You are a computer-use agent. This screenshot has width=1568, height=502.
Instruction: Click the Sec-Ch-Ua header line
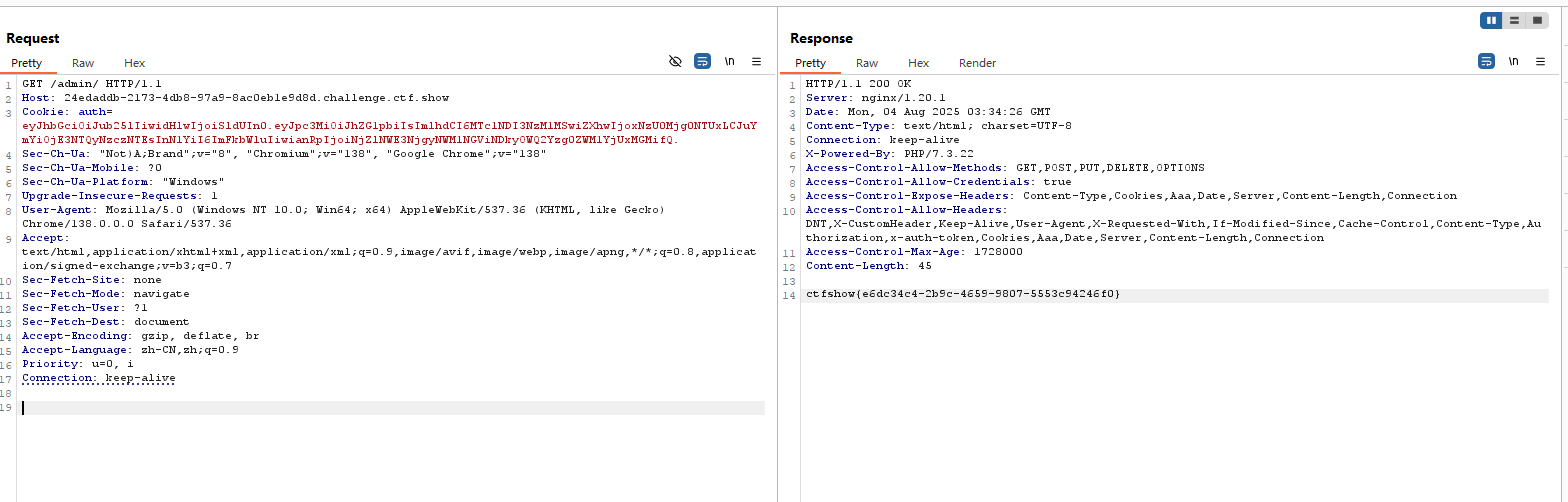tap(284, 154)
